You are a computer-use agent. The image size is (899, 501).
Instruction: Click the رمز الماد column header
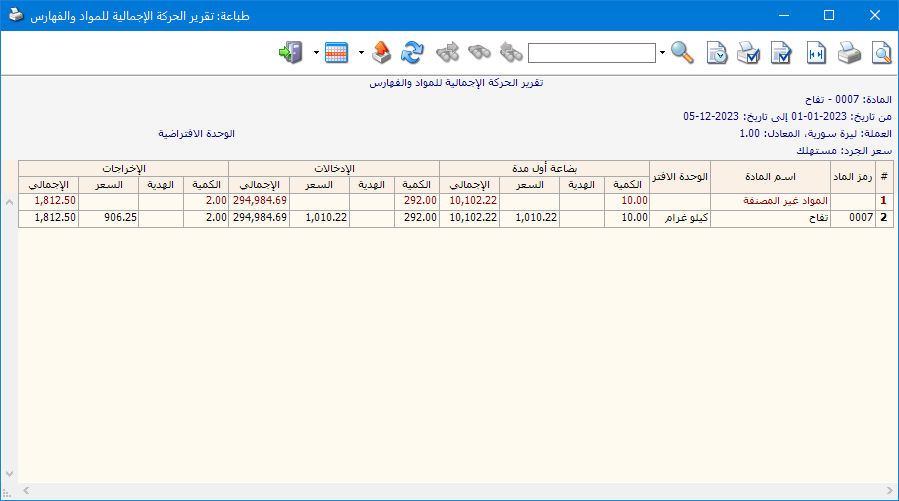(853, 177)
